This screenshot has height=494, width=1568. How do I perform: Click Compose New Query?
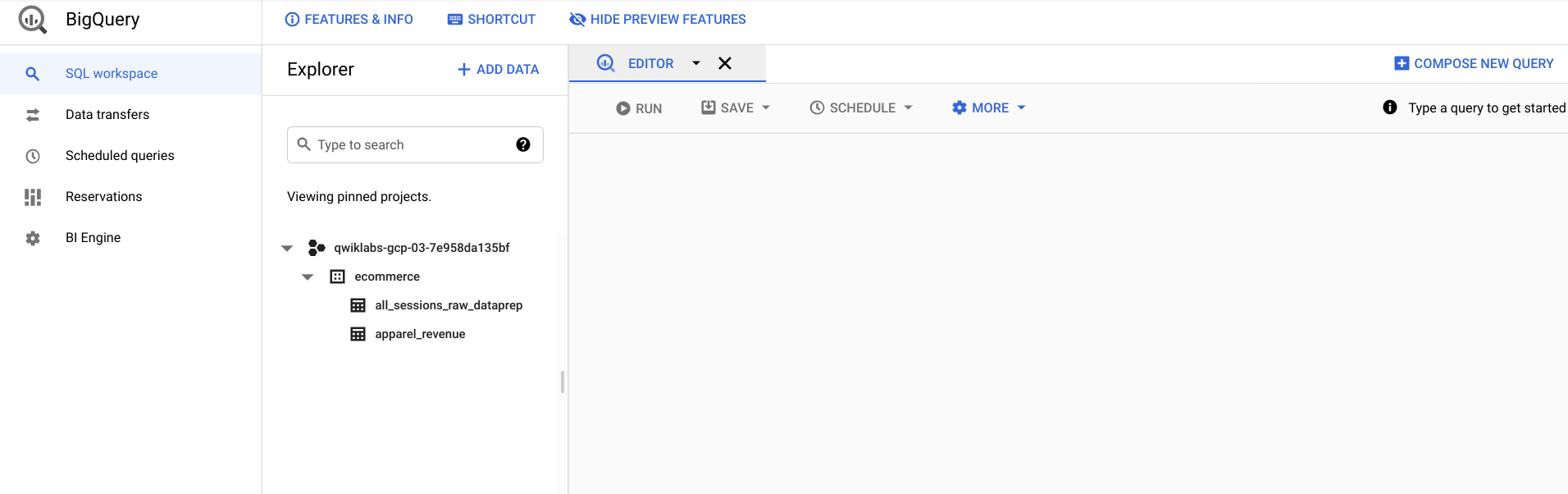click(x=1474, y=63)
